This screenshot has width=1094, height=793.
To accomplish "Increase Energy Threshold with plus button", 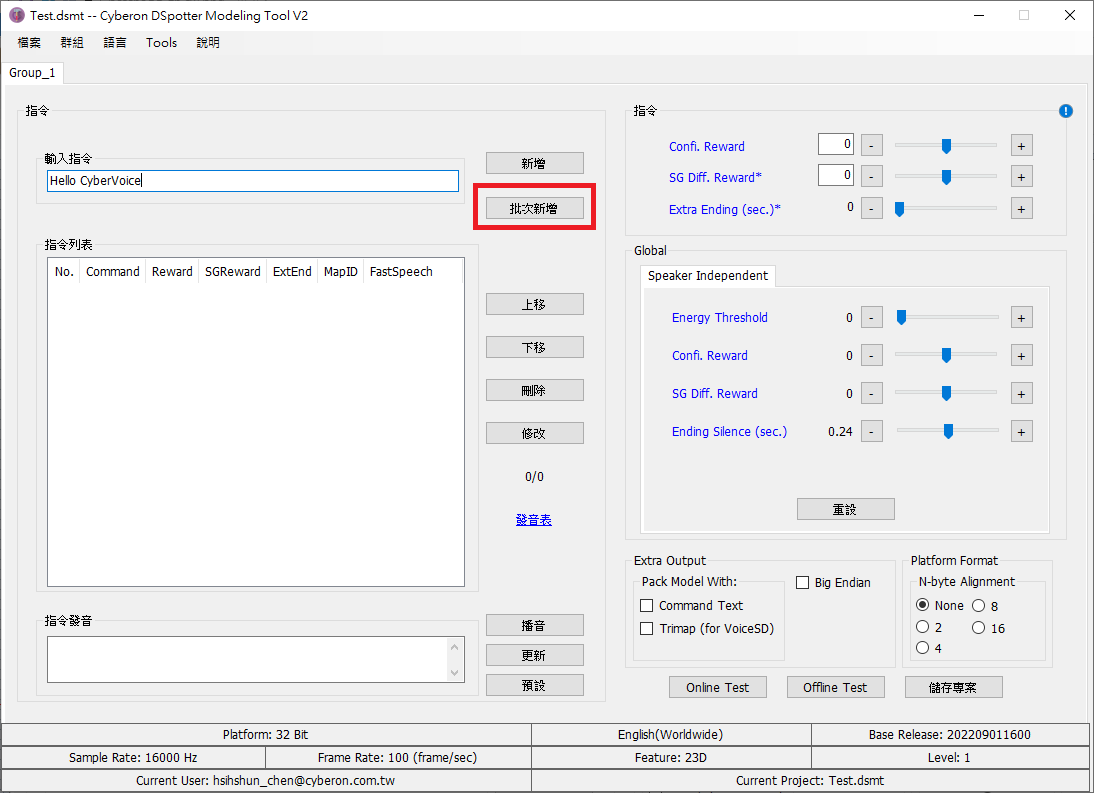I will point(1021,318).
